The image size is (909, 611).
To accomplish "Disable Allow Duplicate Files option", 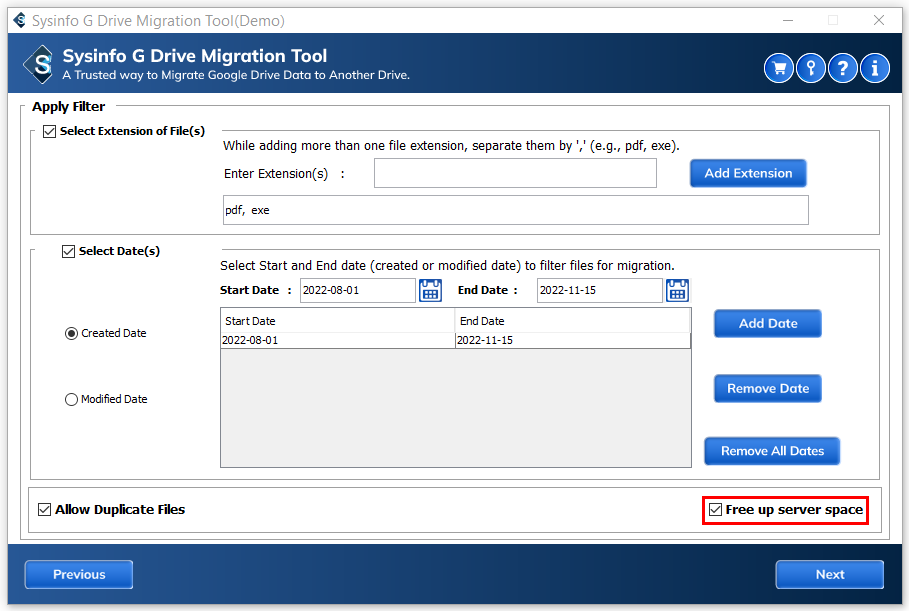I will click(44, 510).
